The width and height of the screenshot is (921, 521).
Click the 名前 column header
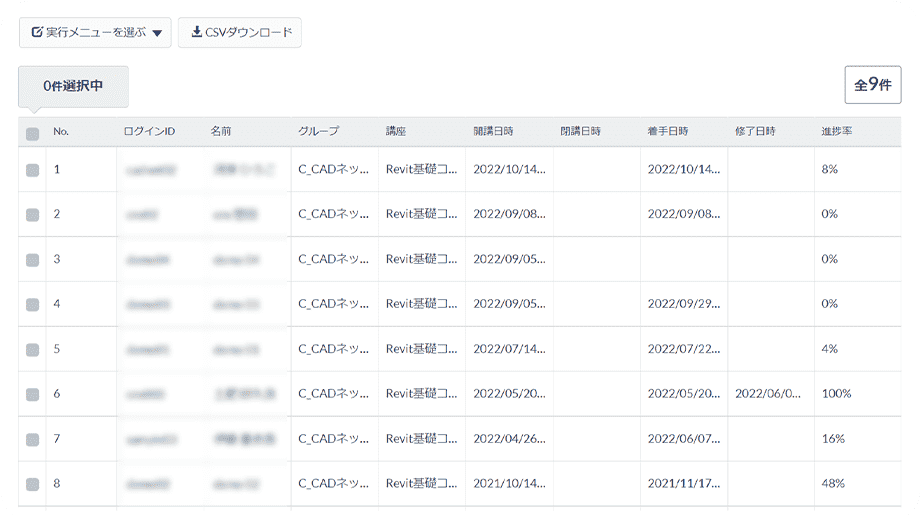pyautogui.click(x=221, y=132)
